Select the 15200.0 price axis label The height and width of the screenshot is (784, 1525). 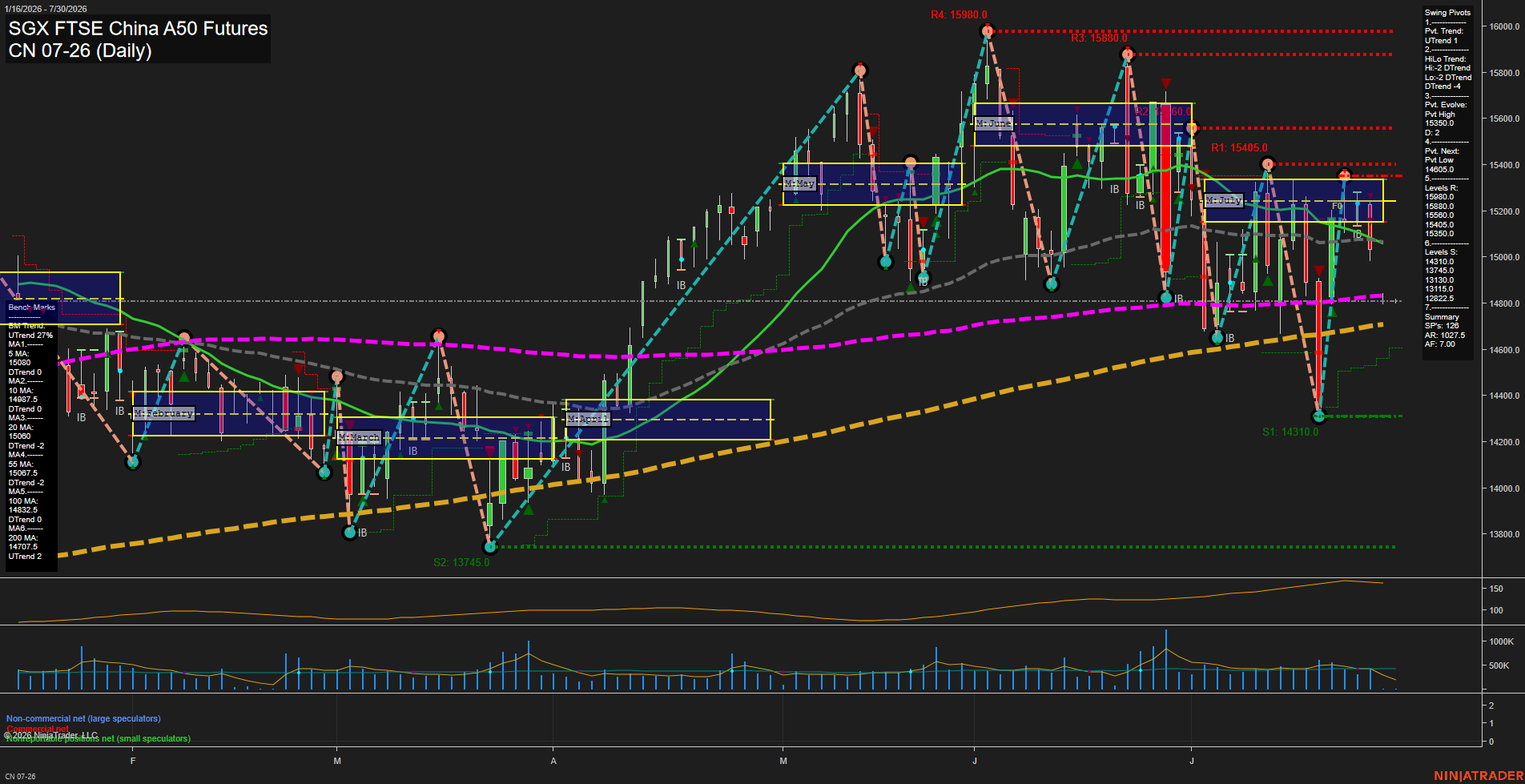pos(1504,211)
